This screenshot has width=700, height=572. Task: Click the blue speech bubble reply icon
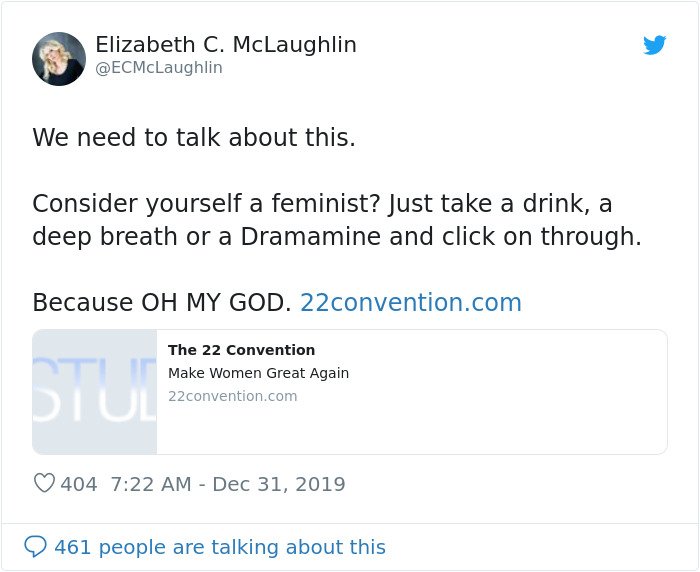coord(35,547)
